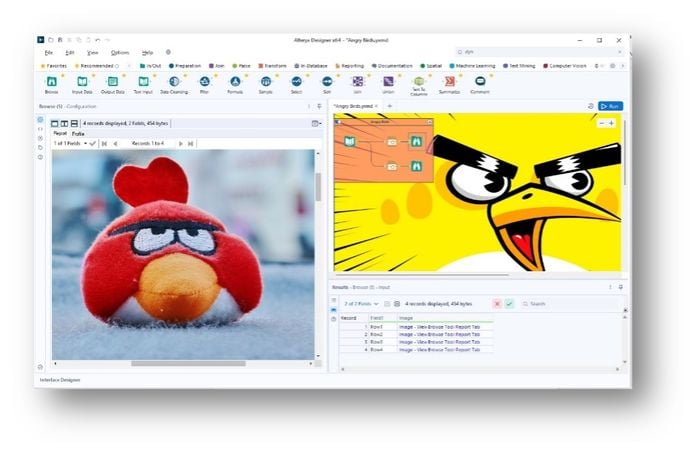
Task: Select the Input Data tool icon
Action: point(82,82)
